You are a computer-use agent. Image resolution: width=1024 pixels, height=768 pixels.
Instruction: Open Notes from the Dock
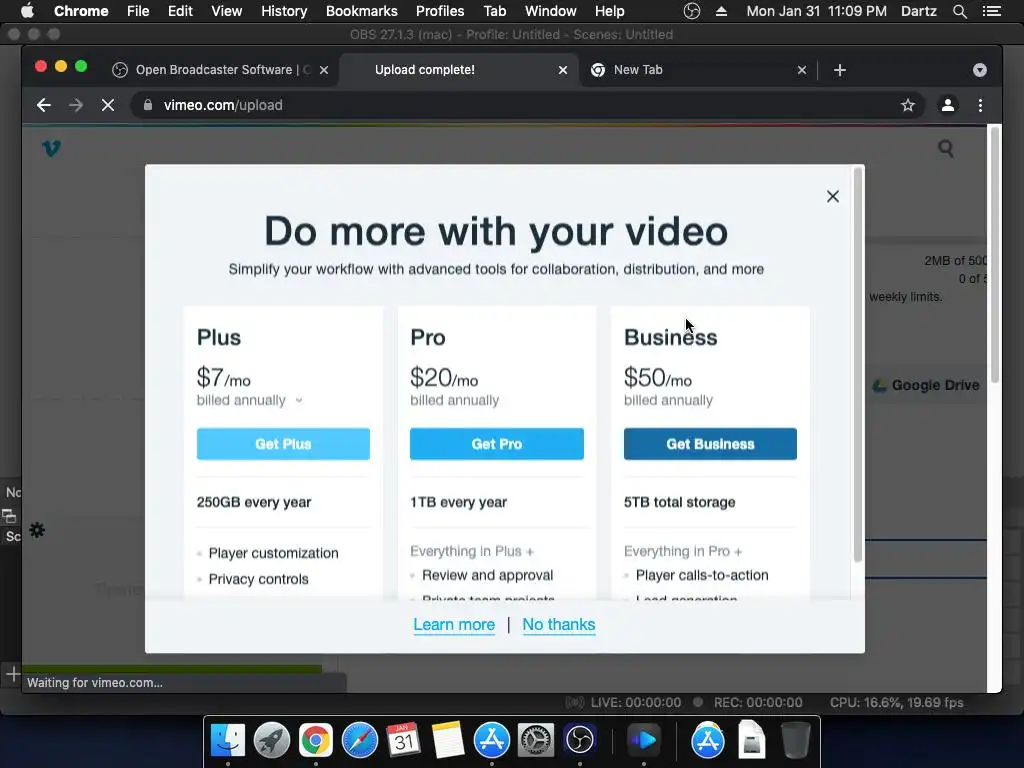[x=448, y=740]
